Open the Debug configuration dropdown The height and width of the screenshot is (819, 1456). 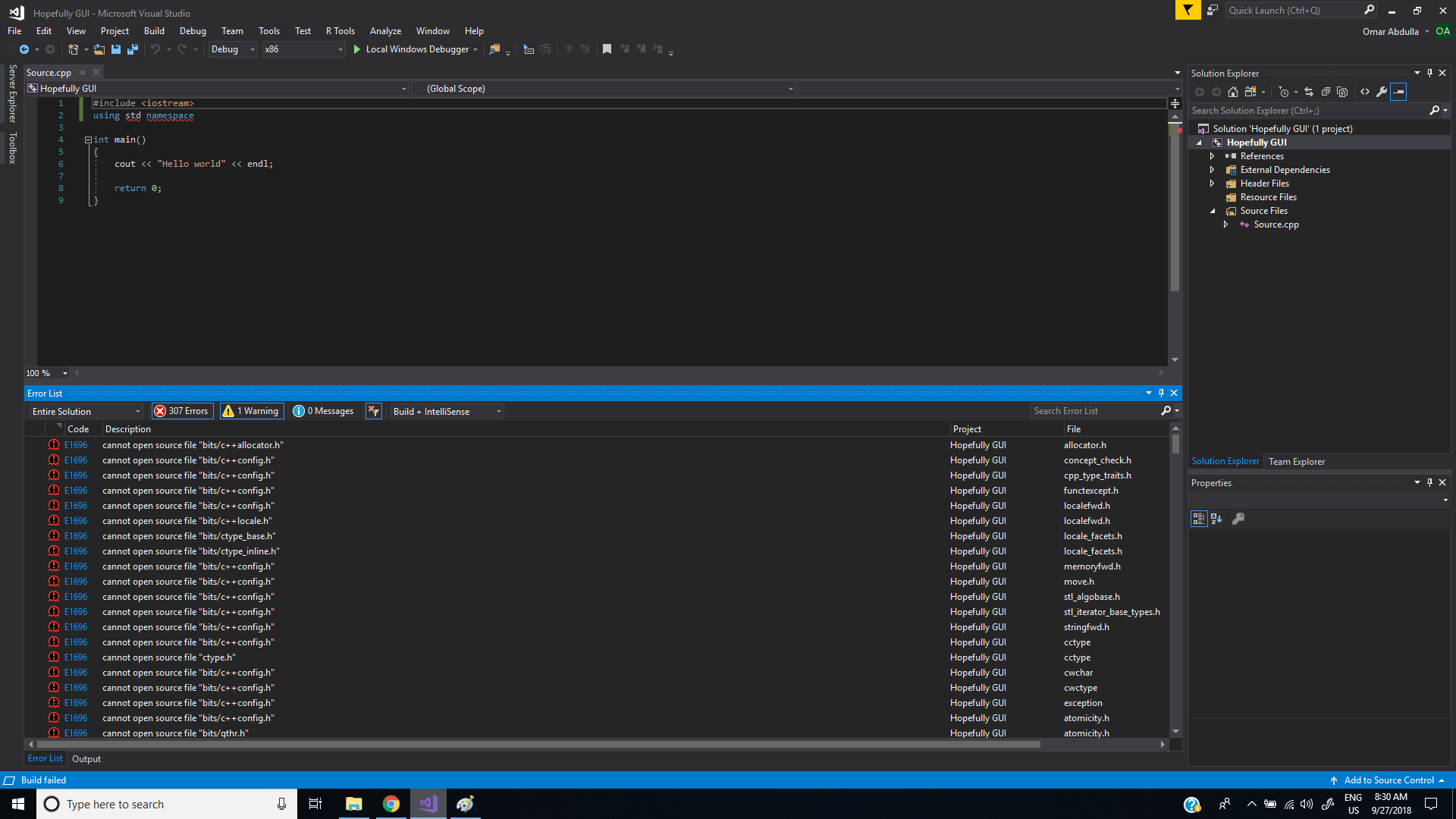click(x=230, y=49)
